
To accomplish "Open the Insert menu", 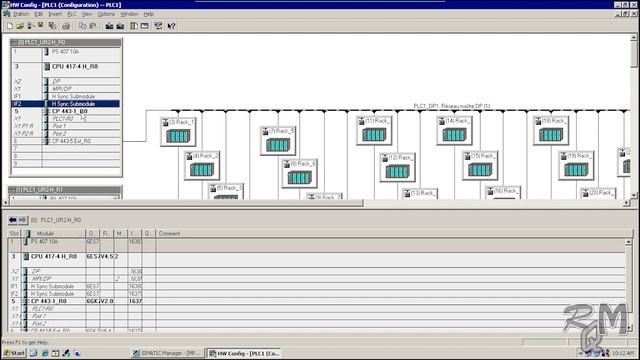I will point(55,14).
